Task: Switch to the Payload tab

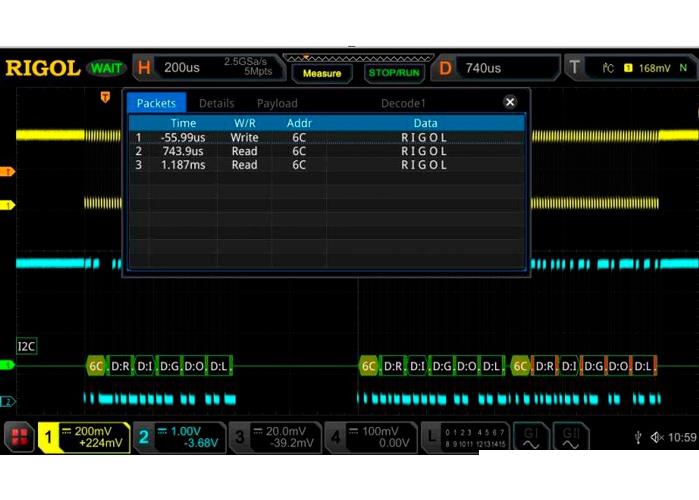Action: [x=277, y=103]
